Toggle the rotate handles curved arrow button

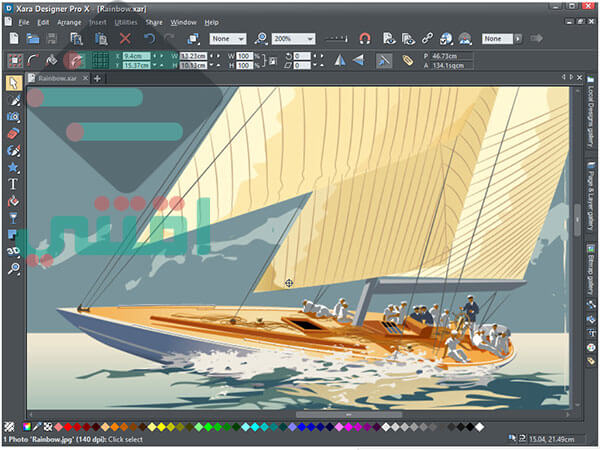tap(33, 60)
